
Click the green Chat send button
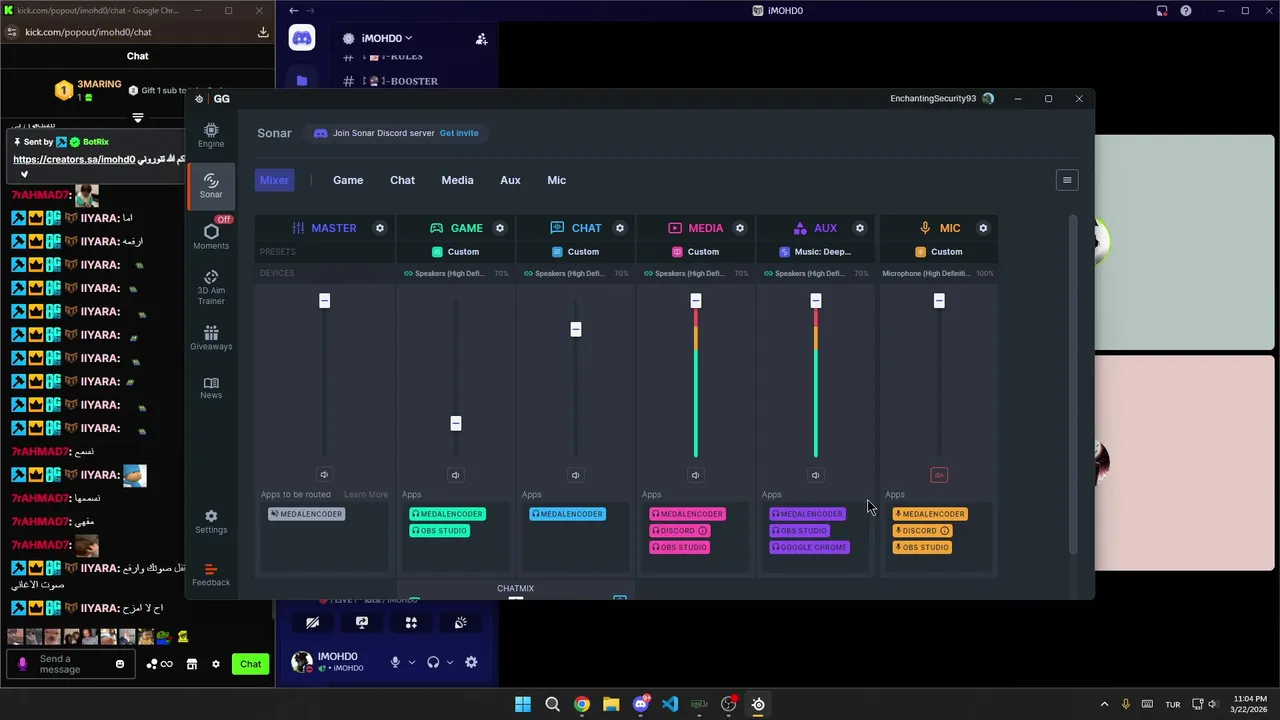(250, 664)
